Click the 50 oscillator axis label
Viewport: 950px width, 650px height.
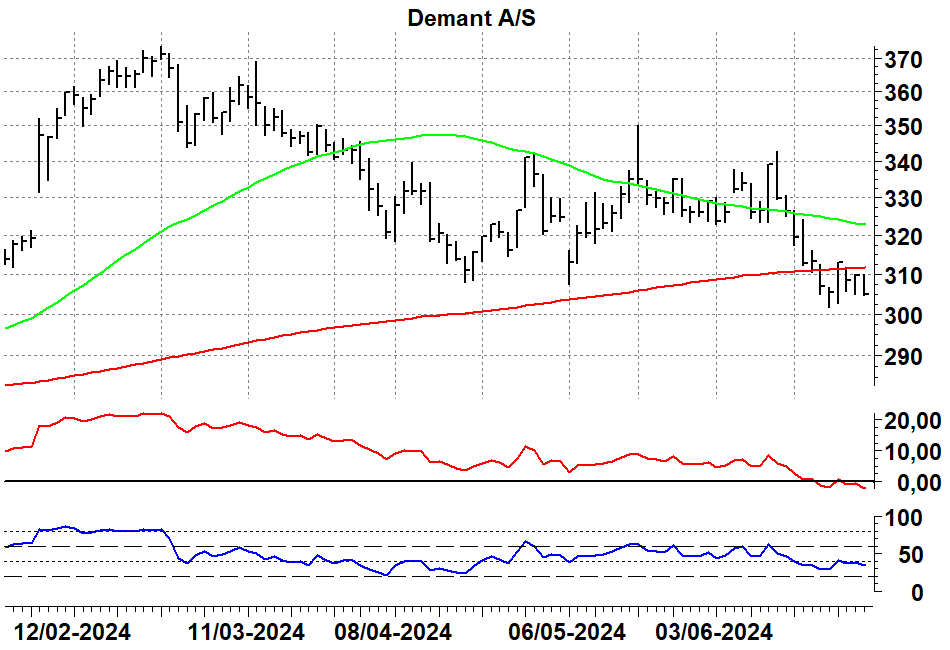click(x=909, y=555)
